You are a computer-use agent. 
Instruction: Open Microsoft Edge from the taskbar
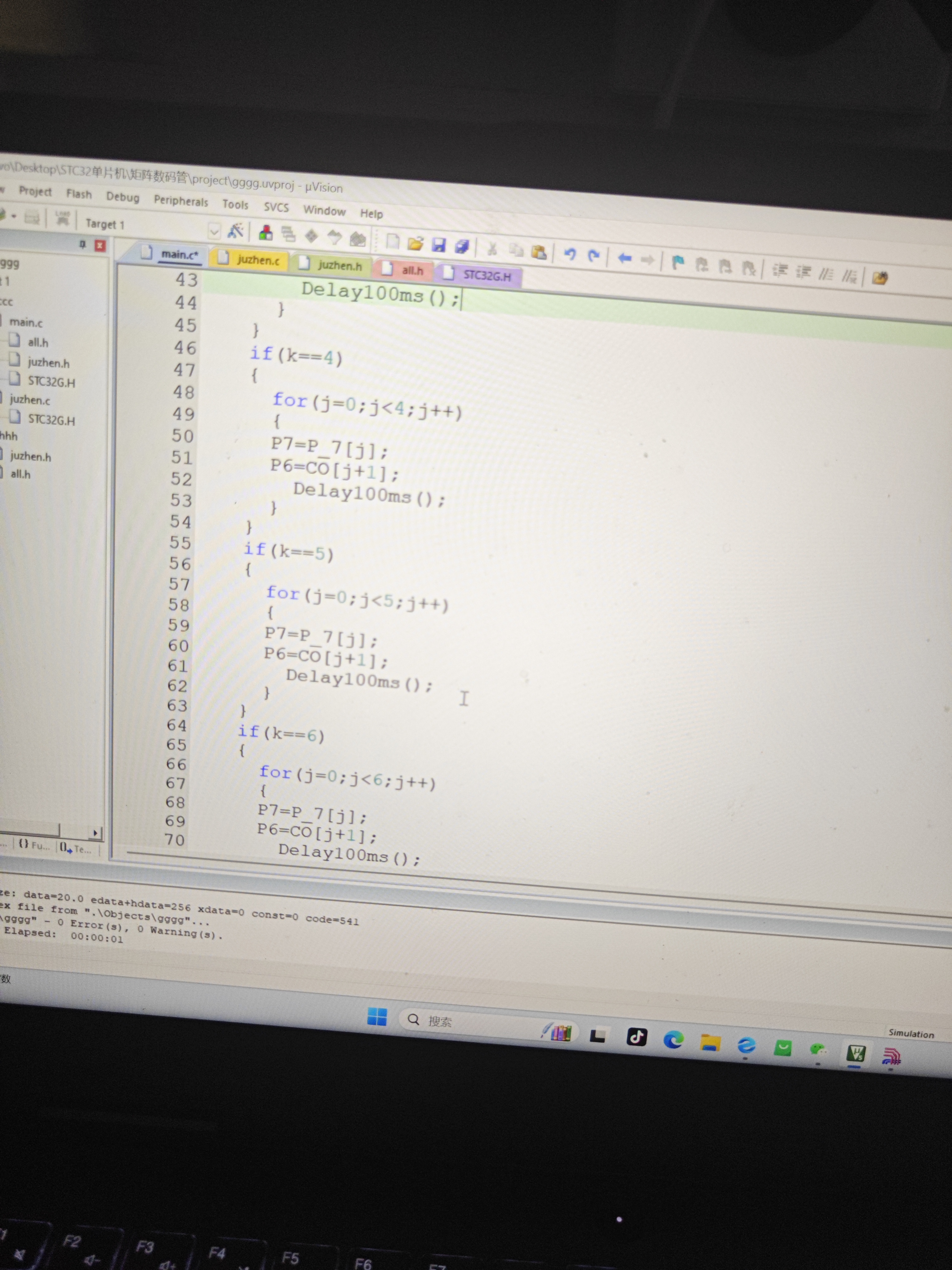pos(673,1039)
